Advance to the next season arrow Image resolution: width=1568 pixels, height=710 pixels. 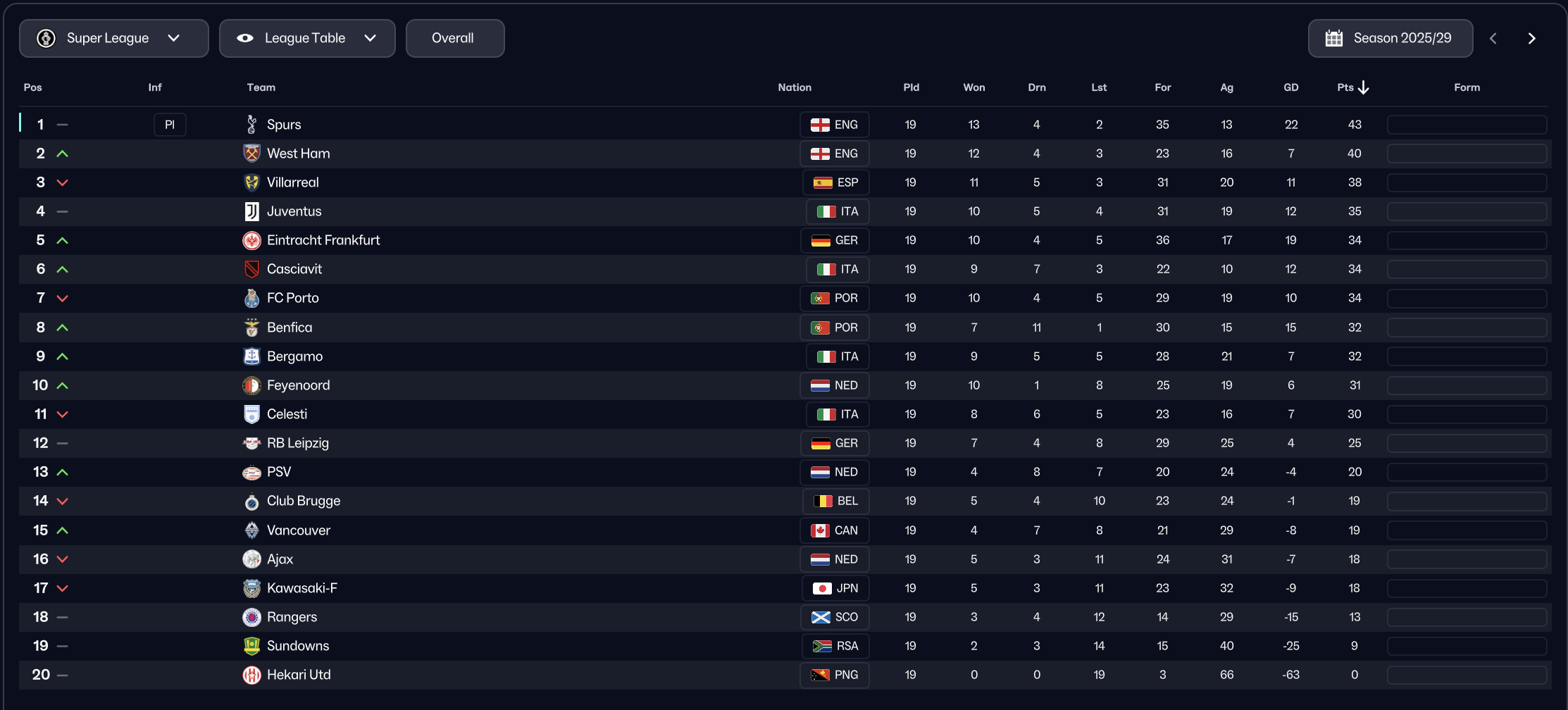tap(1531, 38)
